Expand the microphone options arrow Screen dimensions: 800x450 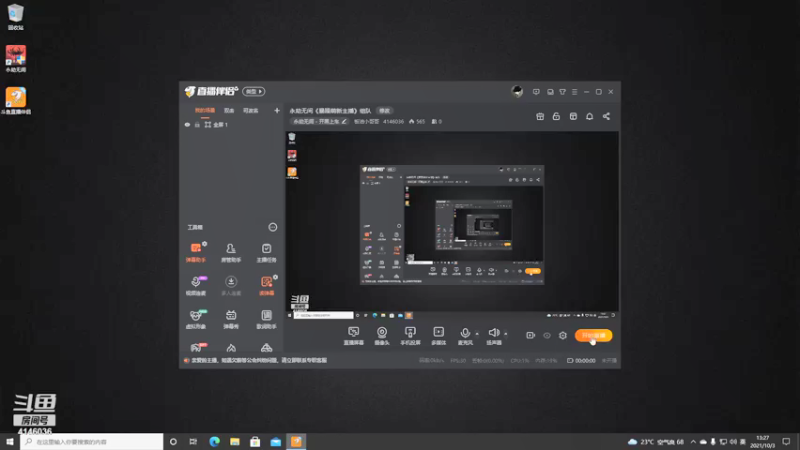(x=477, y=334)
